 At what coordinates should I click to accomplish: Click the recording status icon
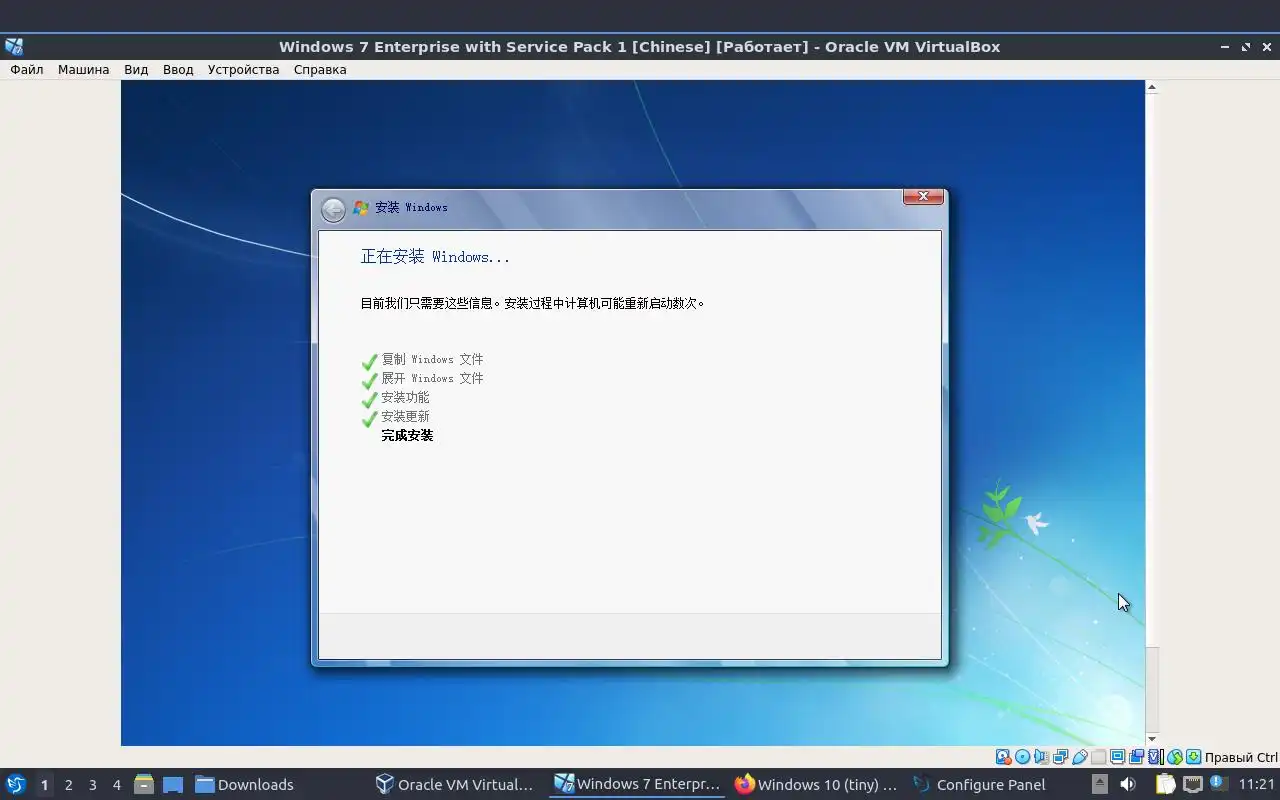point(1136,757)
